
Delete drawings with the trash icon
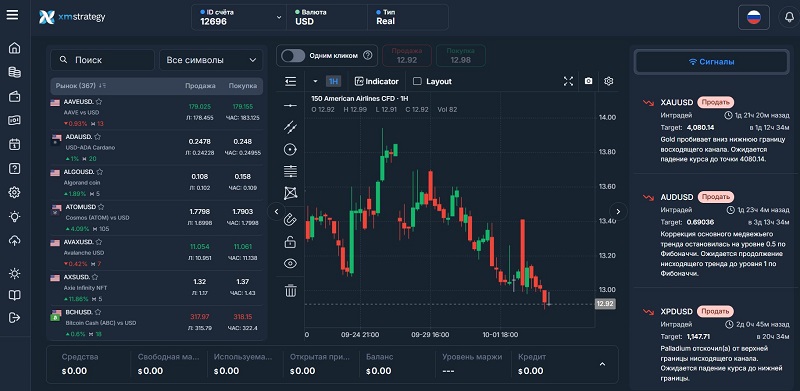[x=290, y=291]
